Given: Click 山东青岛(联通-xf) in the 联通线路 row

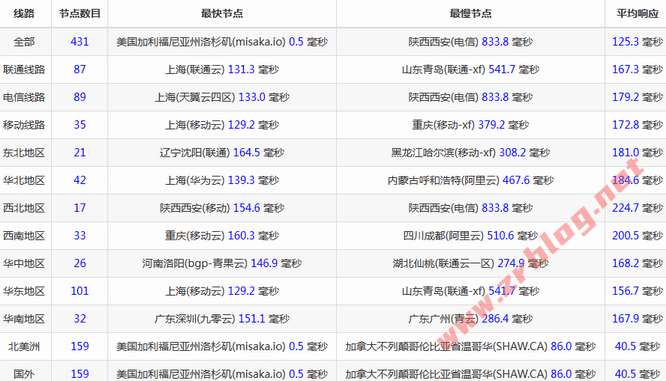Looking at the screenshot, I should (x=443, y=69).
